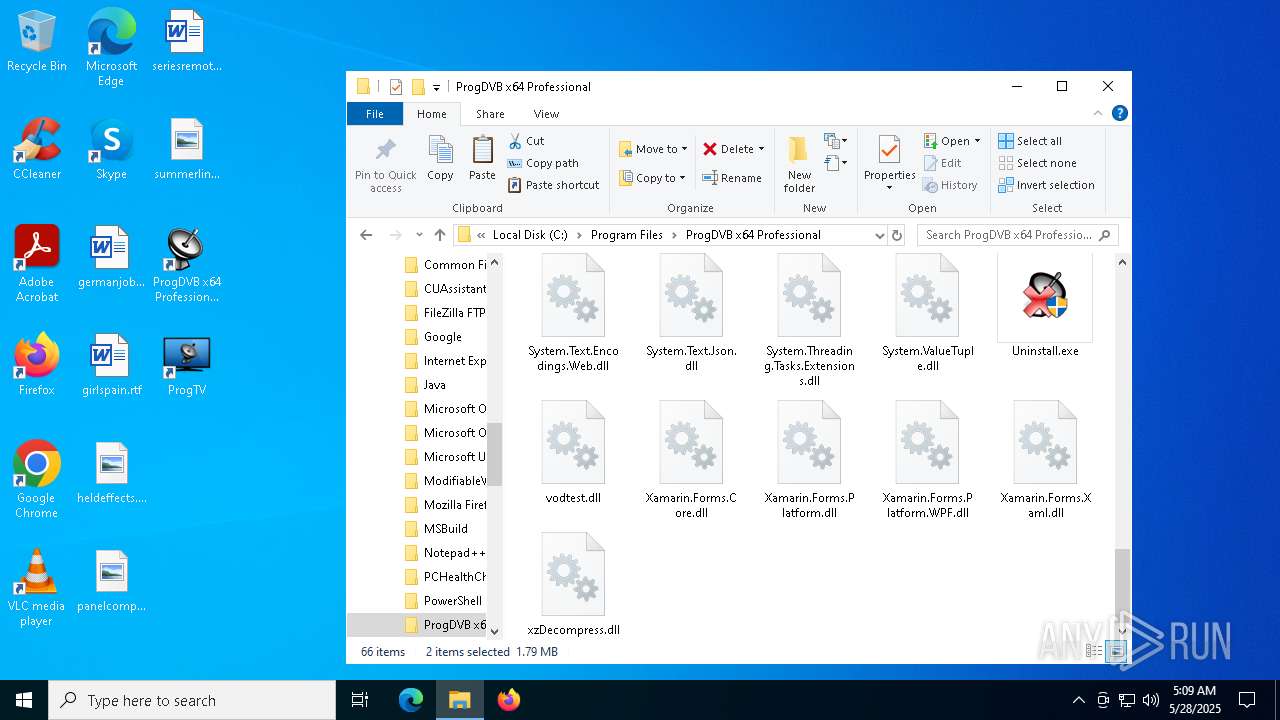The image size is (1280, 720).
Task: Click Copy path in ribbon
Action: click(543, 163)
